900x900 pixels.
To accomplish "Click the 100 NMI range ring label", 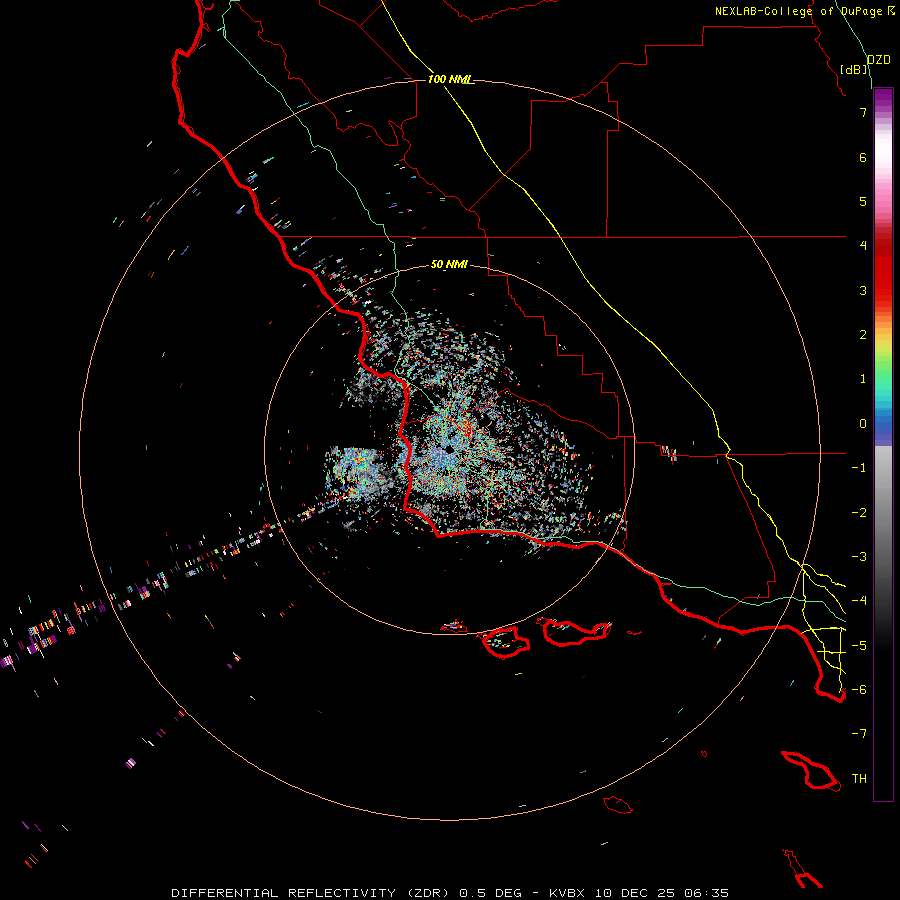I will pos(448,79).
